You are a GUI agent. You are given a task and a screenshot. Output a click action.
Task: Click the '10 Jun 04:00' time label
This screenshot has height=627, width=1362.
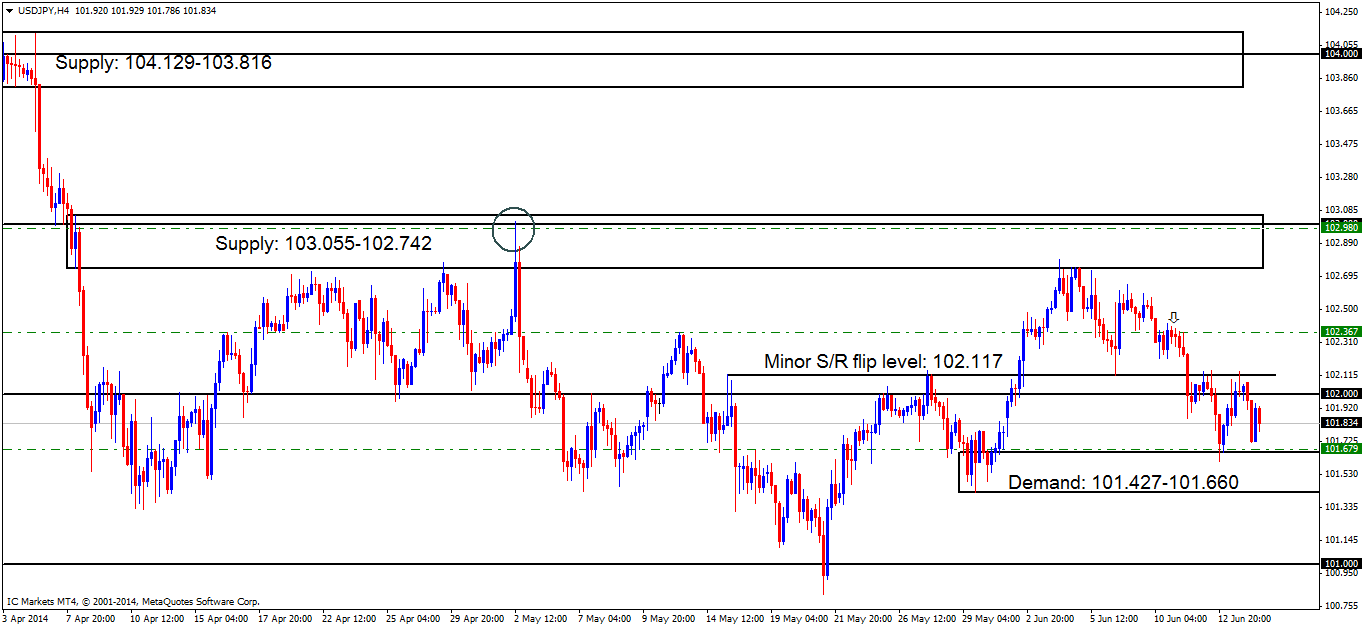1183,619
